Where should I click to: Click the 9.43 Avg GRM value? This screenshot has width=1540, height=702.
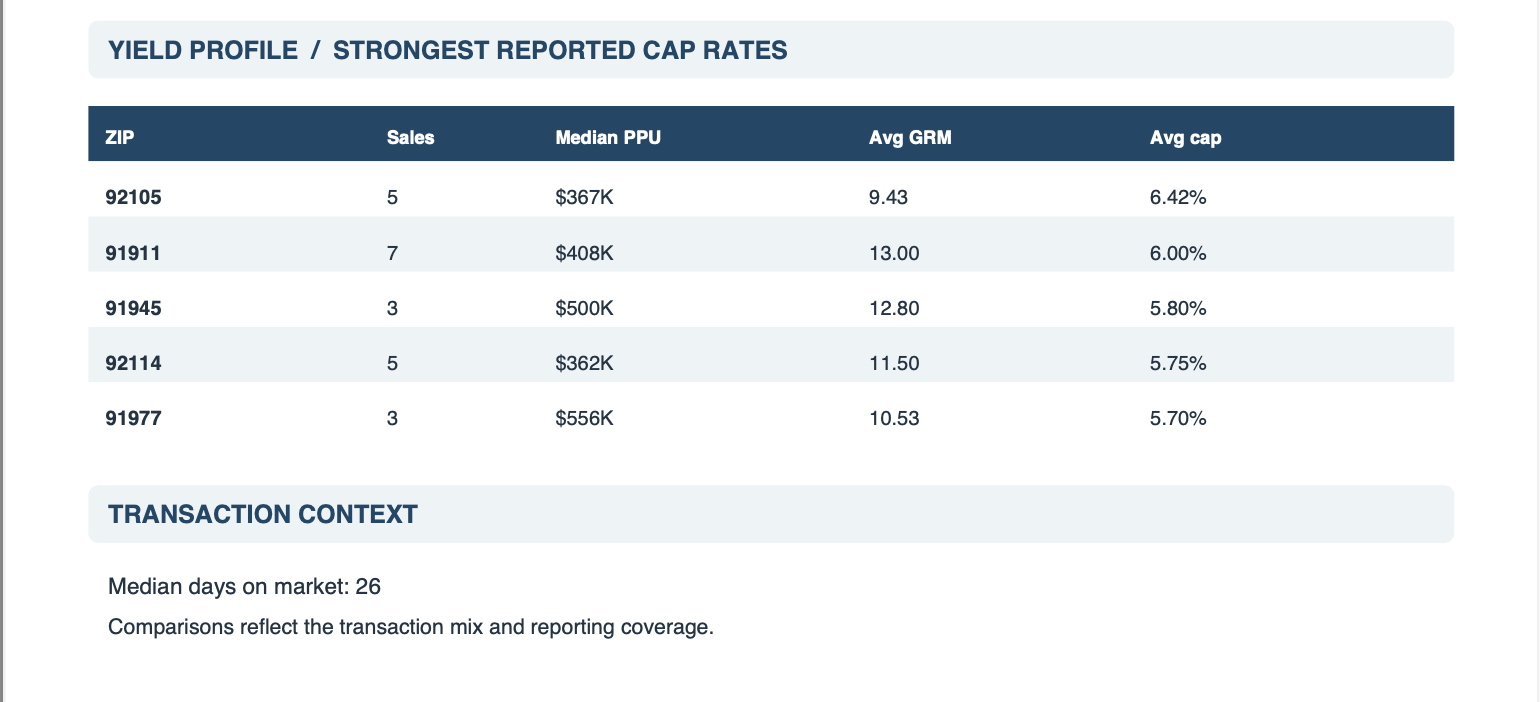889,198
